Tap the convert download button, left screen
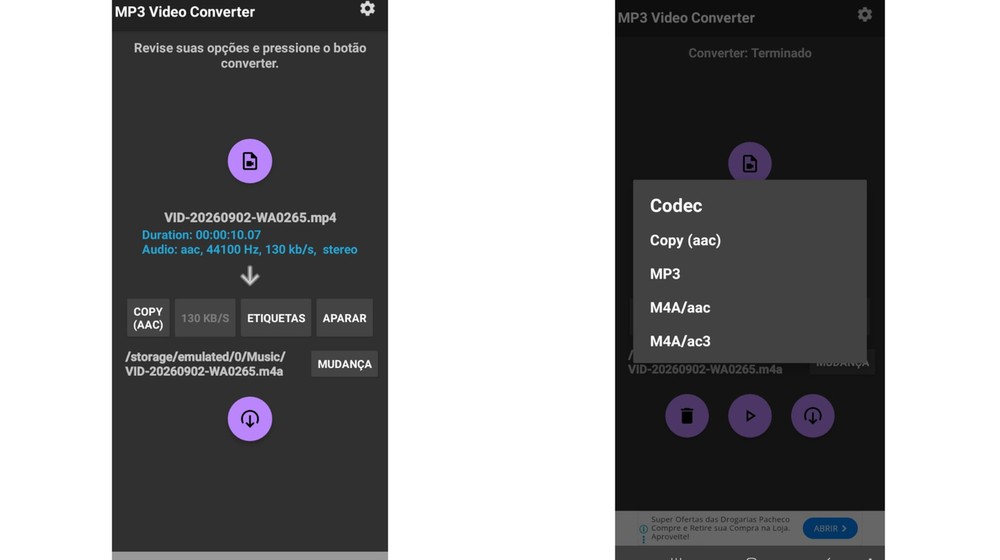 click(250, 419)
